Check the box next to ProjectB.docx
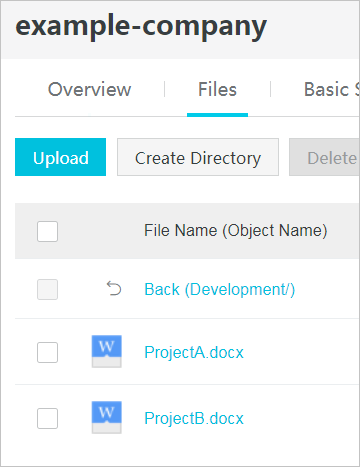 click(47, 418)
